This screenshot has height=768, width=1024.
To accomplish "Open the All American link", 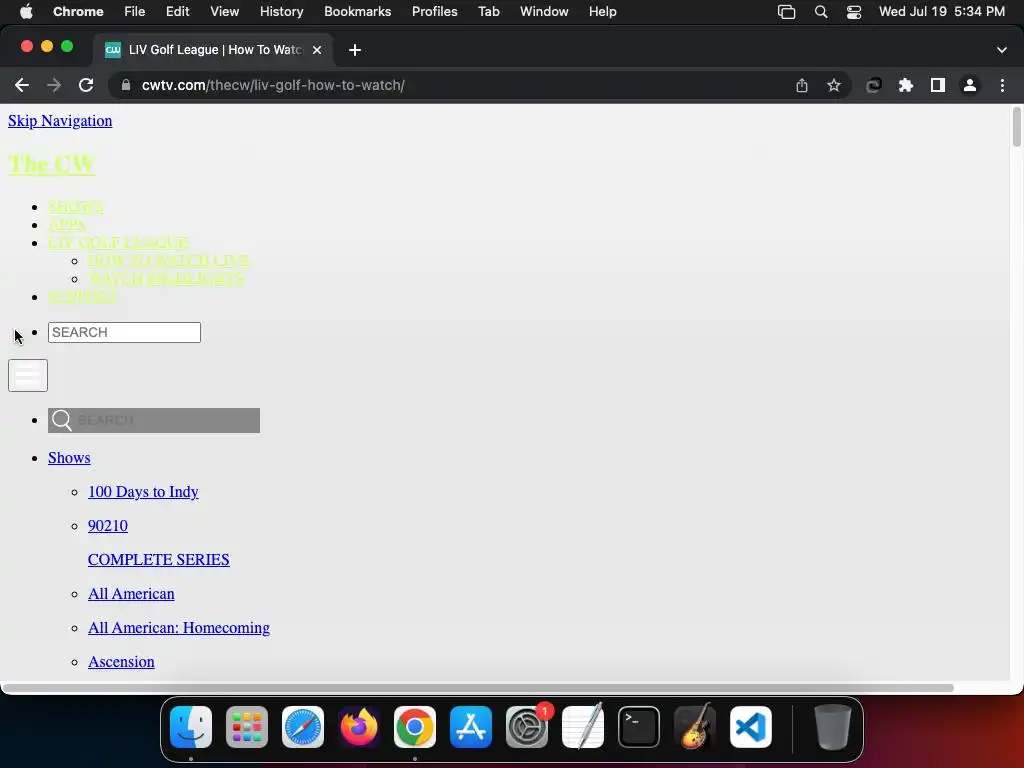I will [131, 594].
